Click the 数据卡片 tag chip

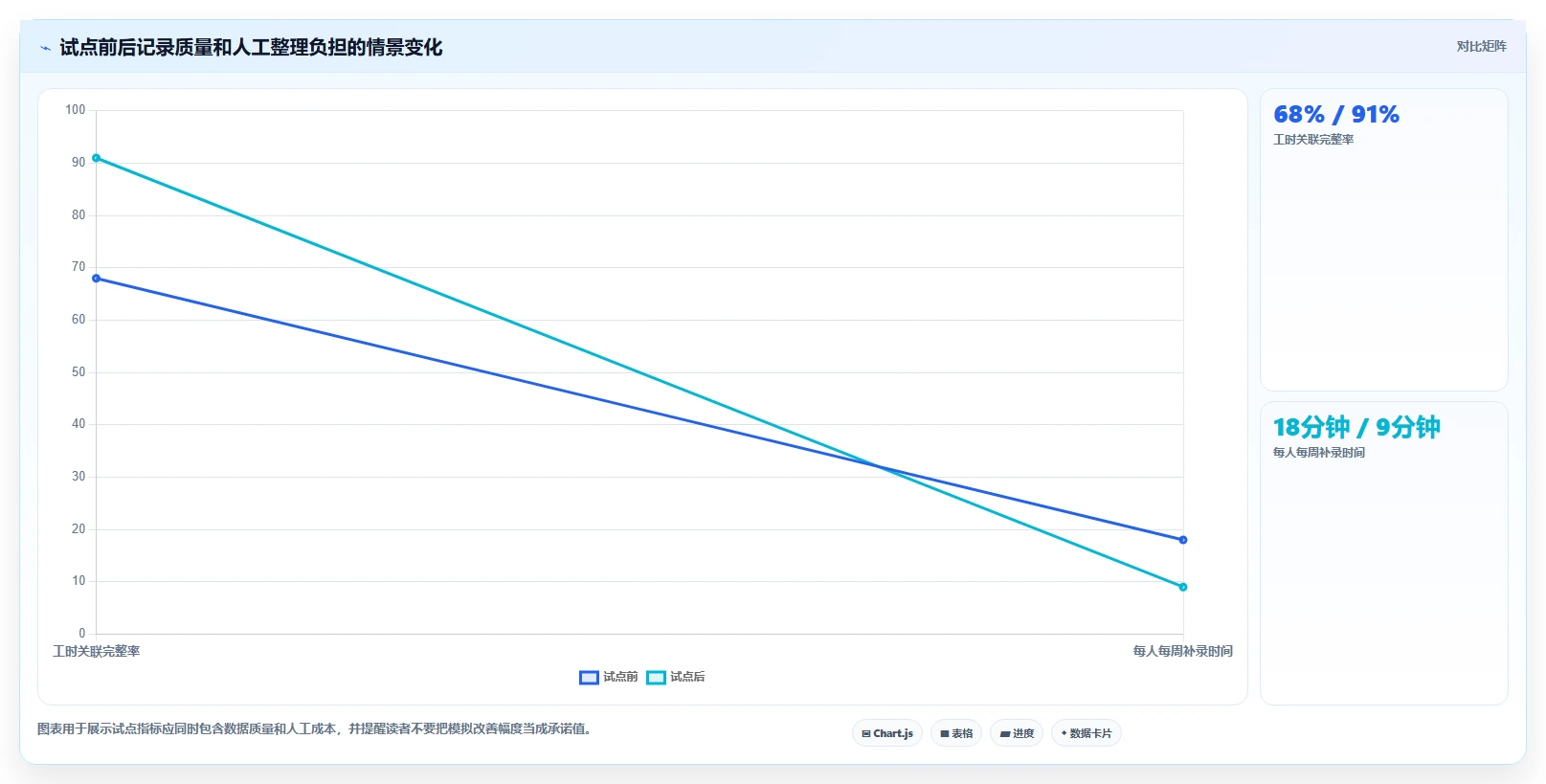point(1087,733)
